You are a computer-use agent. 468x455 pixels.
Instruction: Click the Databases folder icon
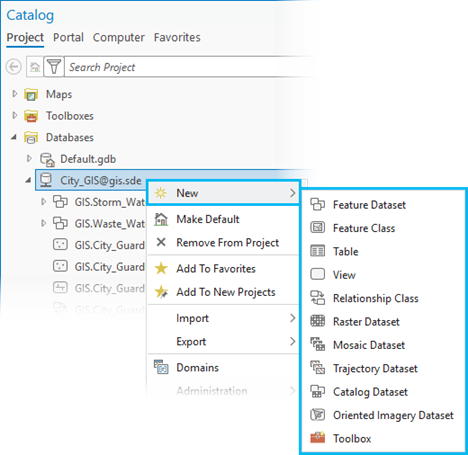(31, 137)
